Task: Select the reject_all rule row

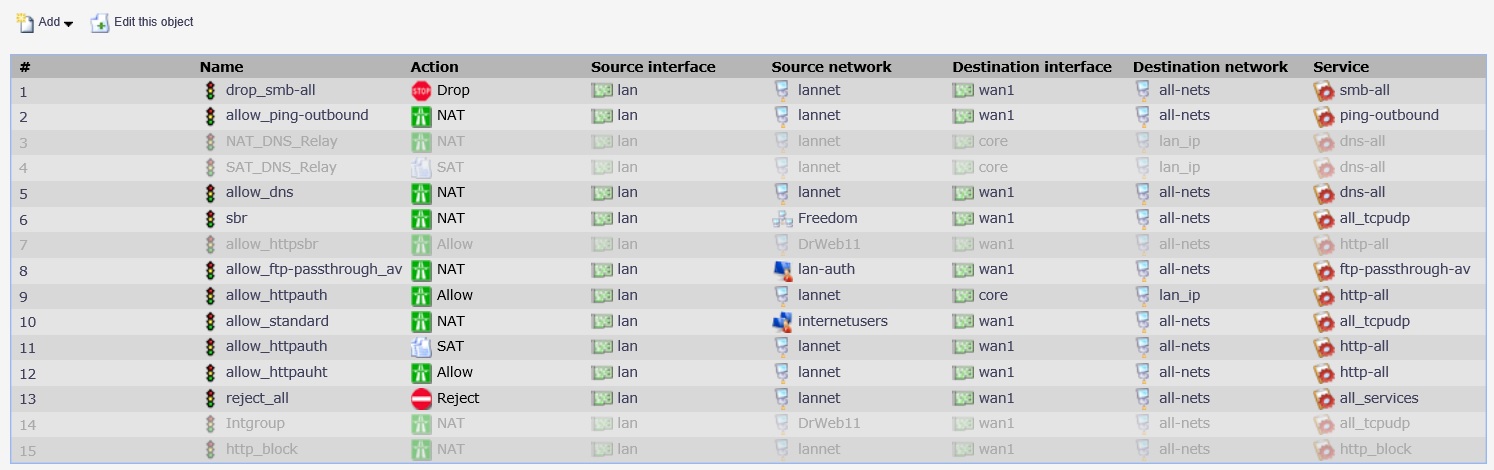Action: click(257, 398)
